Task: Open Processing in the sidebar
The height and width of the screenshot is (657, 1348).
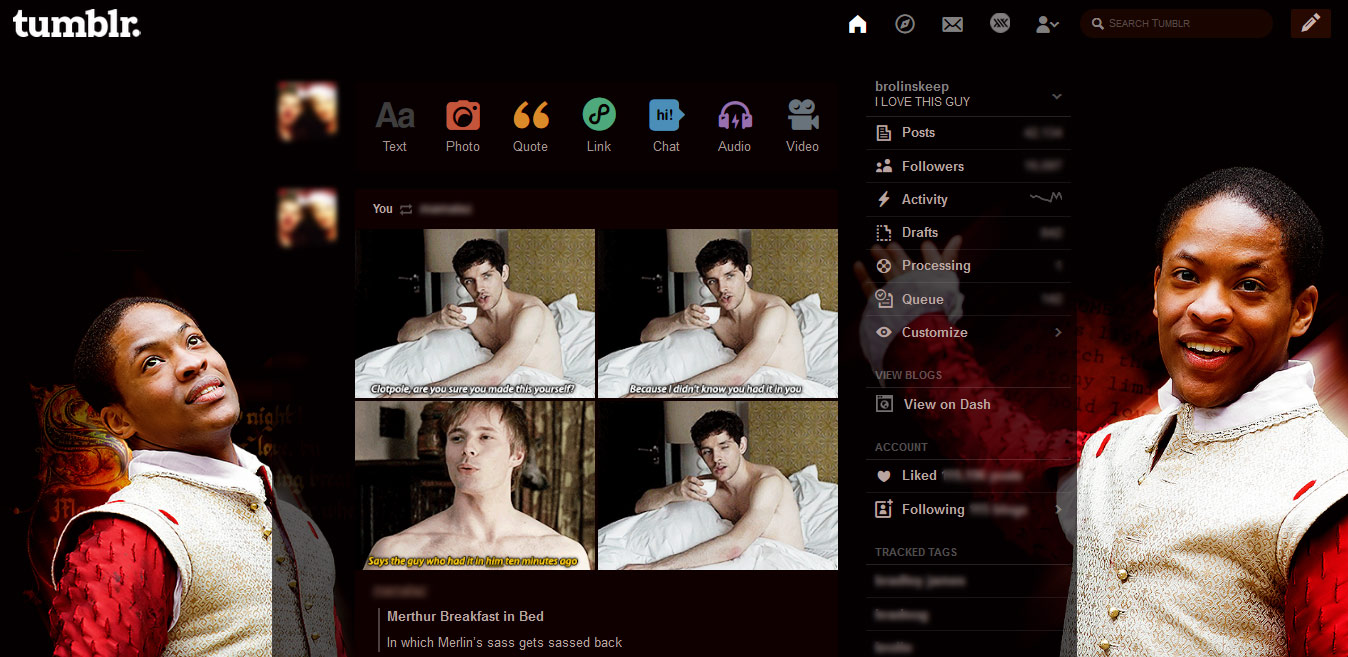Action: [968, 265]
